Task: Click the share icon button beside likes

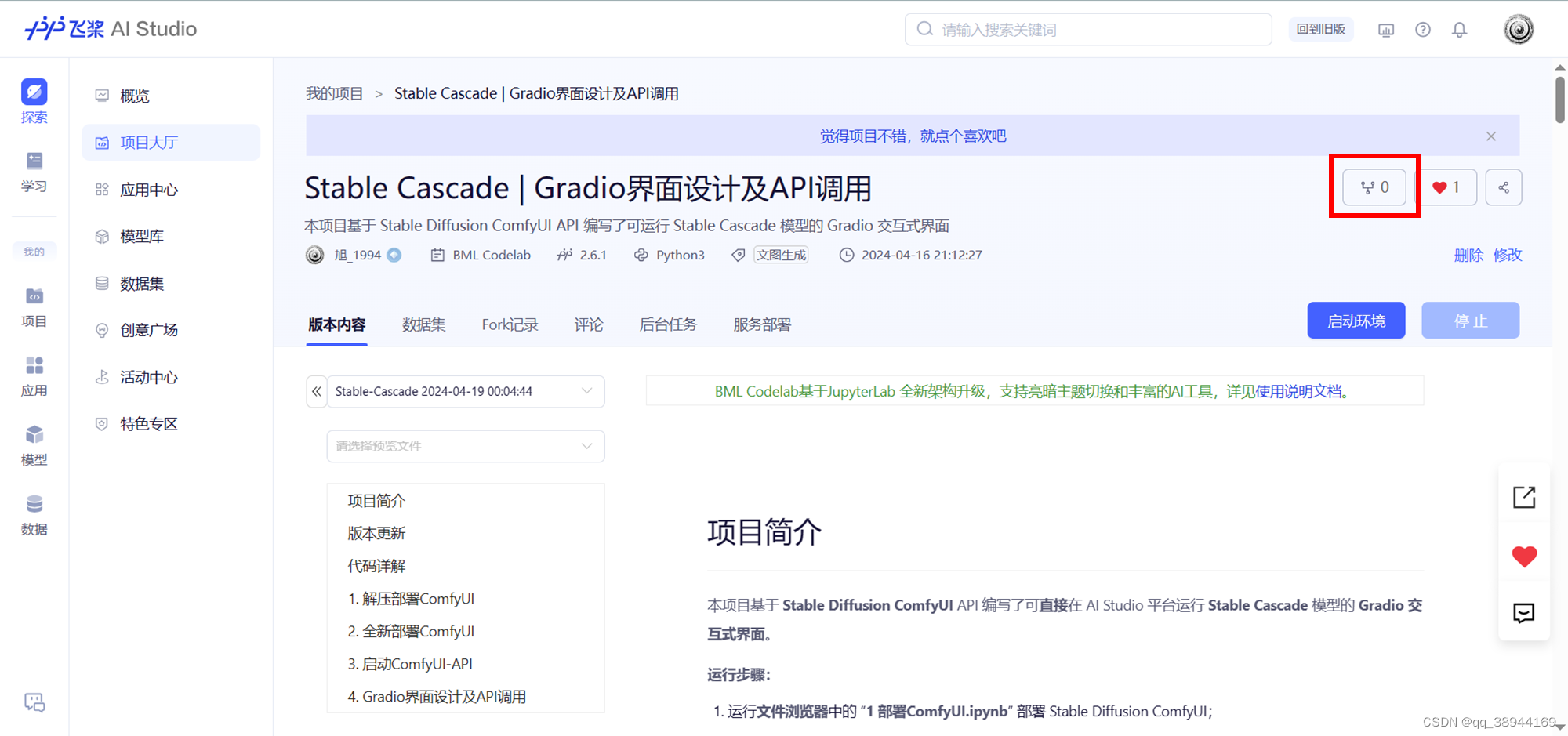Action: tap(1504, 187)
